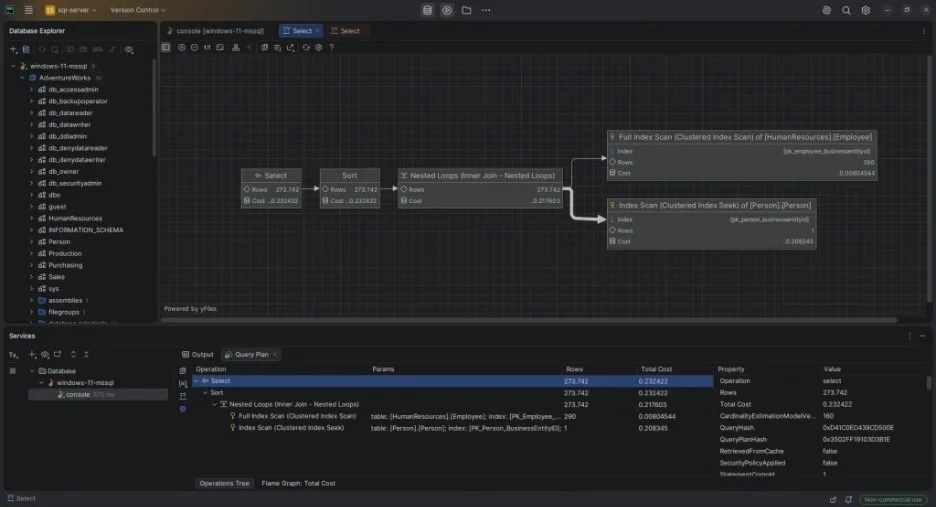Click the horizontal scrollbar of the diagram

[529, 320]
